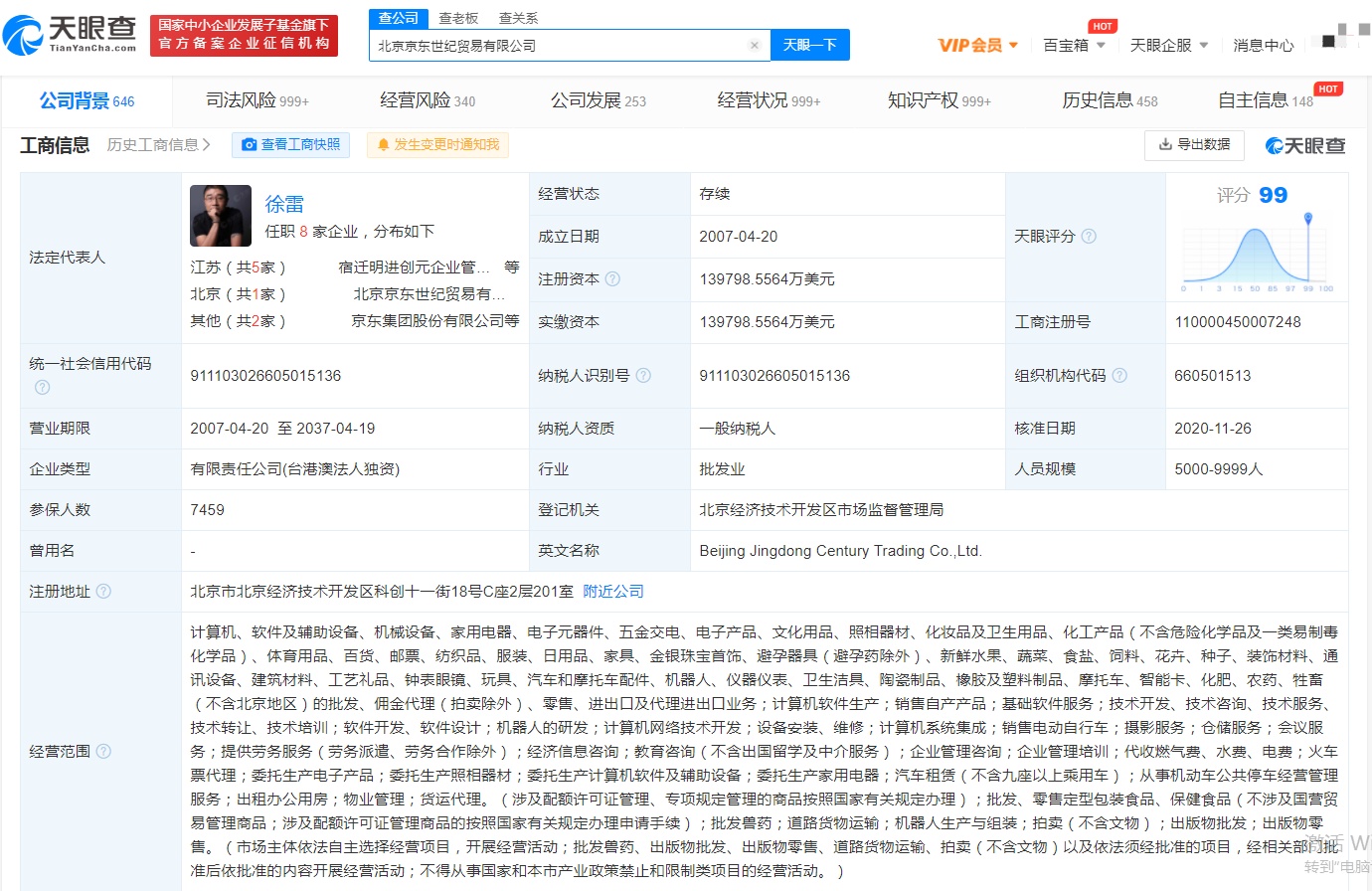Open the 历史信息 458 tab

point(1110,101)
